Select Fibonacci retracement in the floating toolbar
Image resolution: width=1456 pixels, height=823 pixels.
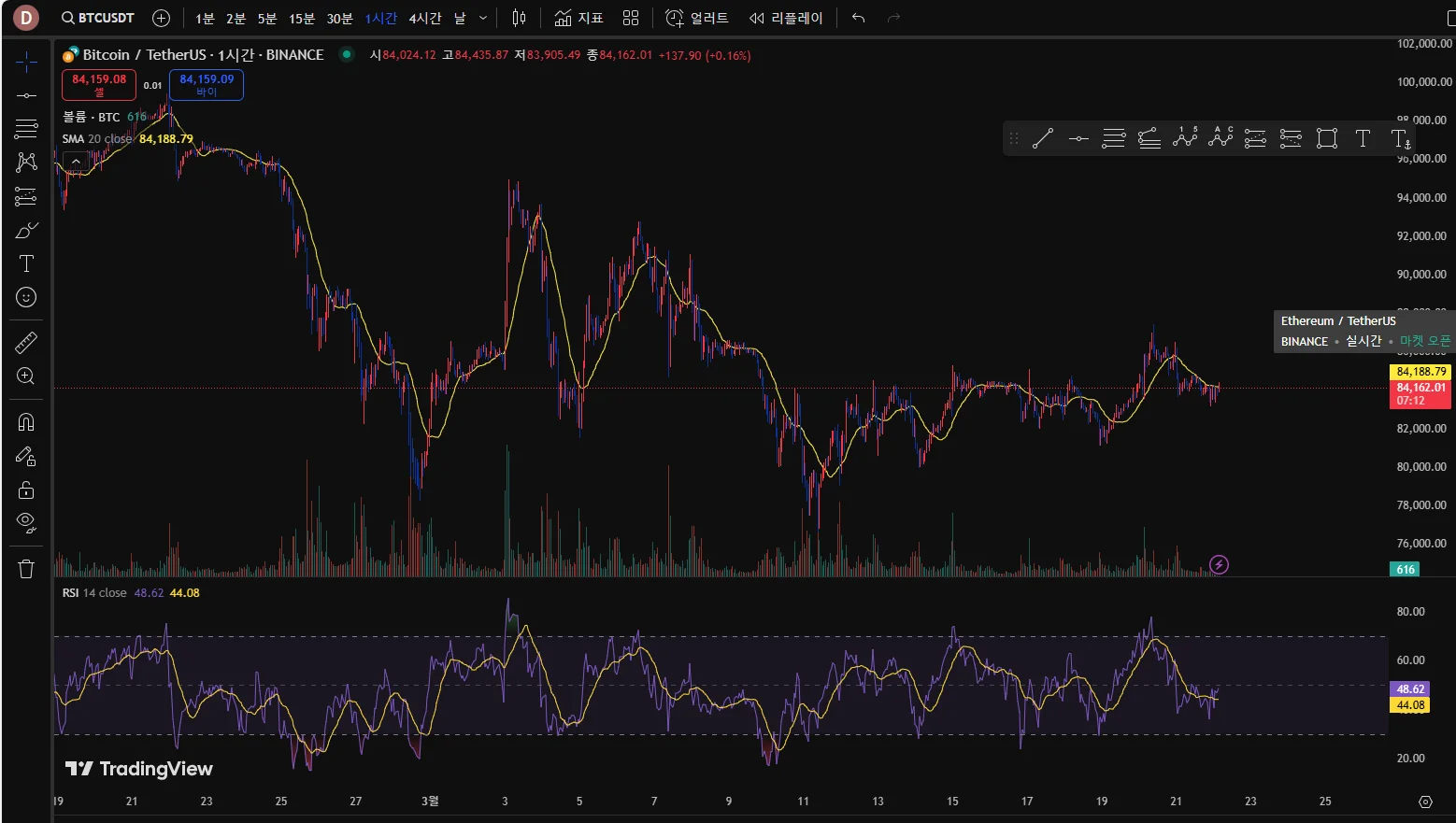[1114, 139]
